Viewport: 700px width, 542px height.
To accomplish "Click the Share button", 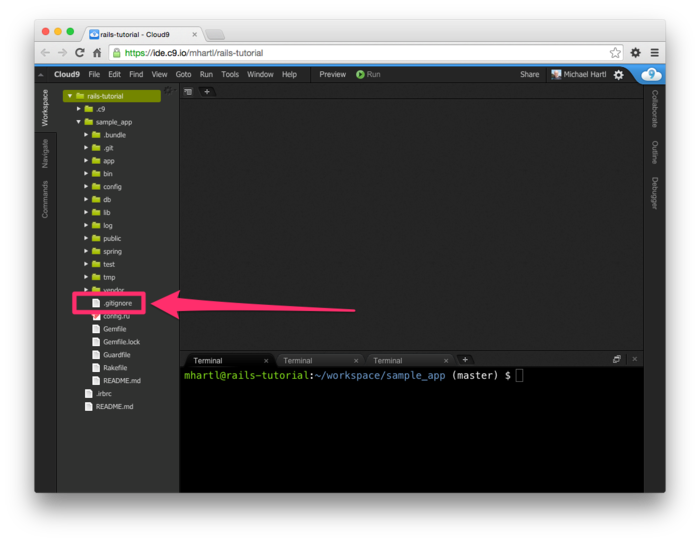I will pos(529,75).
